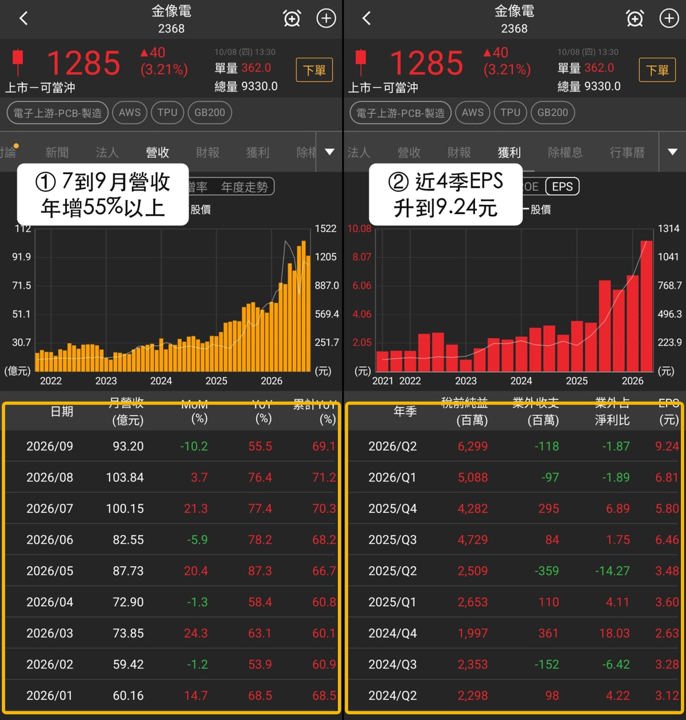The height and width of the screenshot is (720, 686).
Task: Click the 下單 order button on the 獲利 screen
Action: pos(657,70)
